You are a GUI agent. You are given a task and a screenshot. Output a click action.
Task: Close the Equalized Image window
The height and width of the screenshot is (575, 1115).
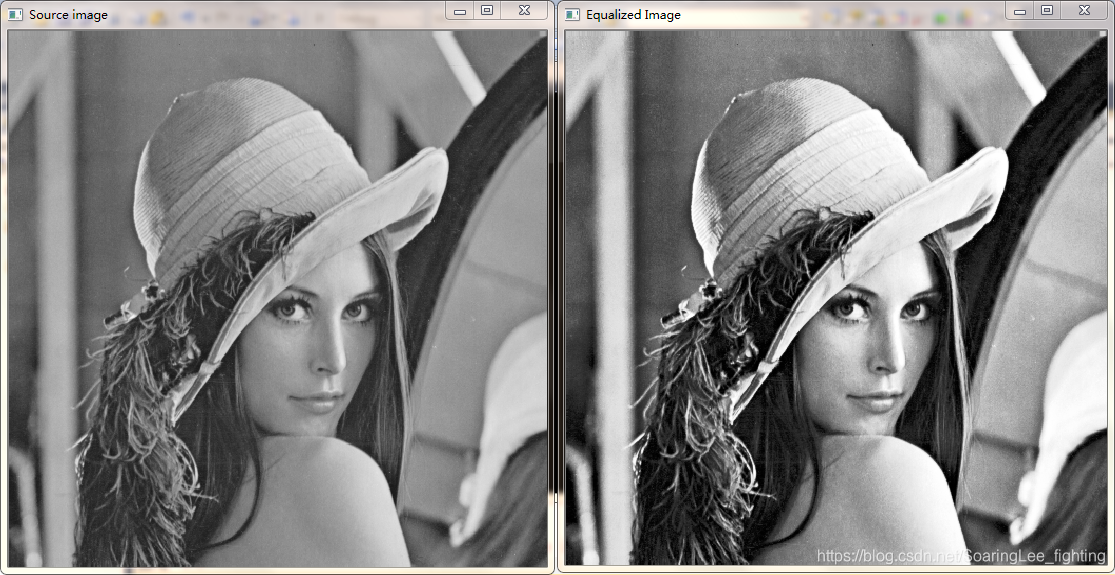[x=1084, y=11]
